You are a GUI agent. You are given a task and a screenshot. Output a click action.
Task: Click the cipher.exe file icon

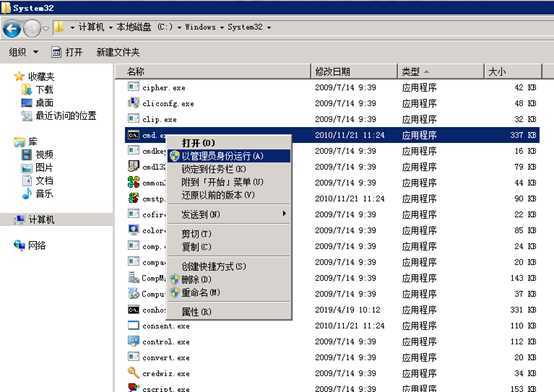point(134,87)
